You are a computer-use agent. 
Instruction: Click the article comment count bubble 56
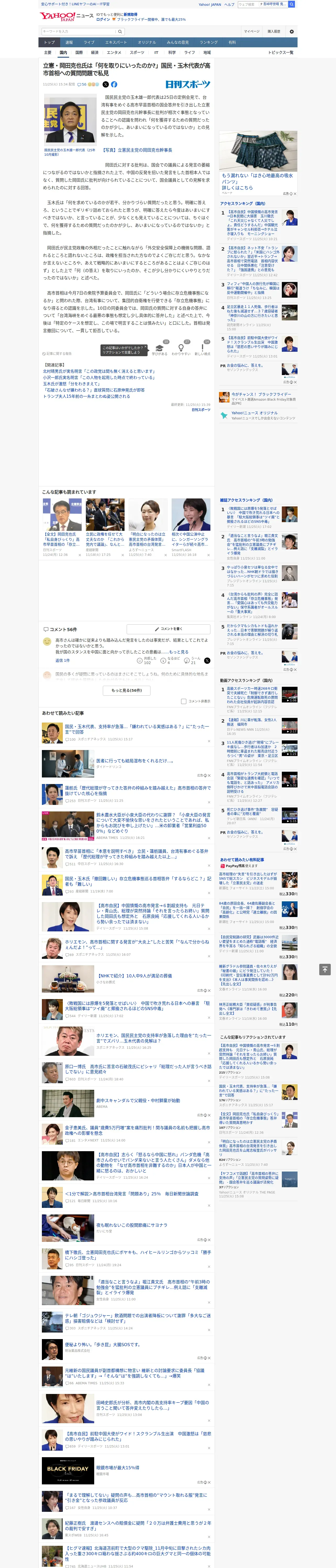tap(82, 85)
